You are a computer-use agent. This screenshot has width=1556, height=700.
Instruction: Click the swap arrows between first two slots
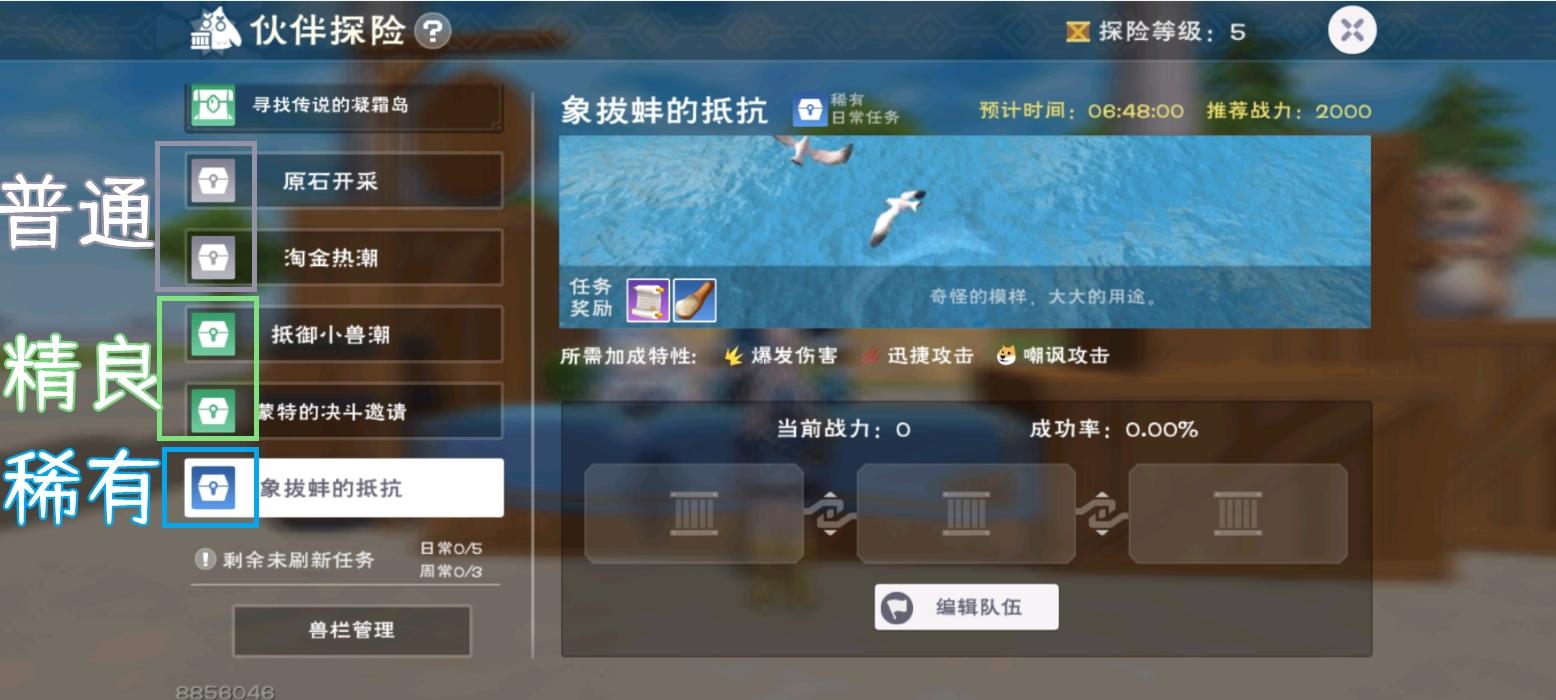pos(830,514)
